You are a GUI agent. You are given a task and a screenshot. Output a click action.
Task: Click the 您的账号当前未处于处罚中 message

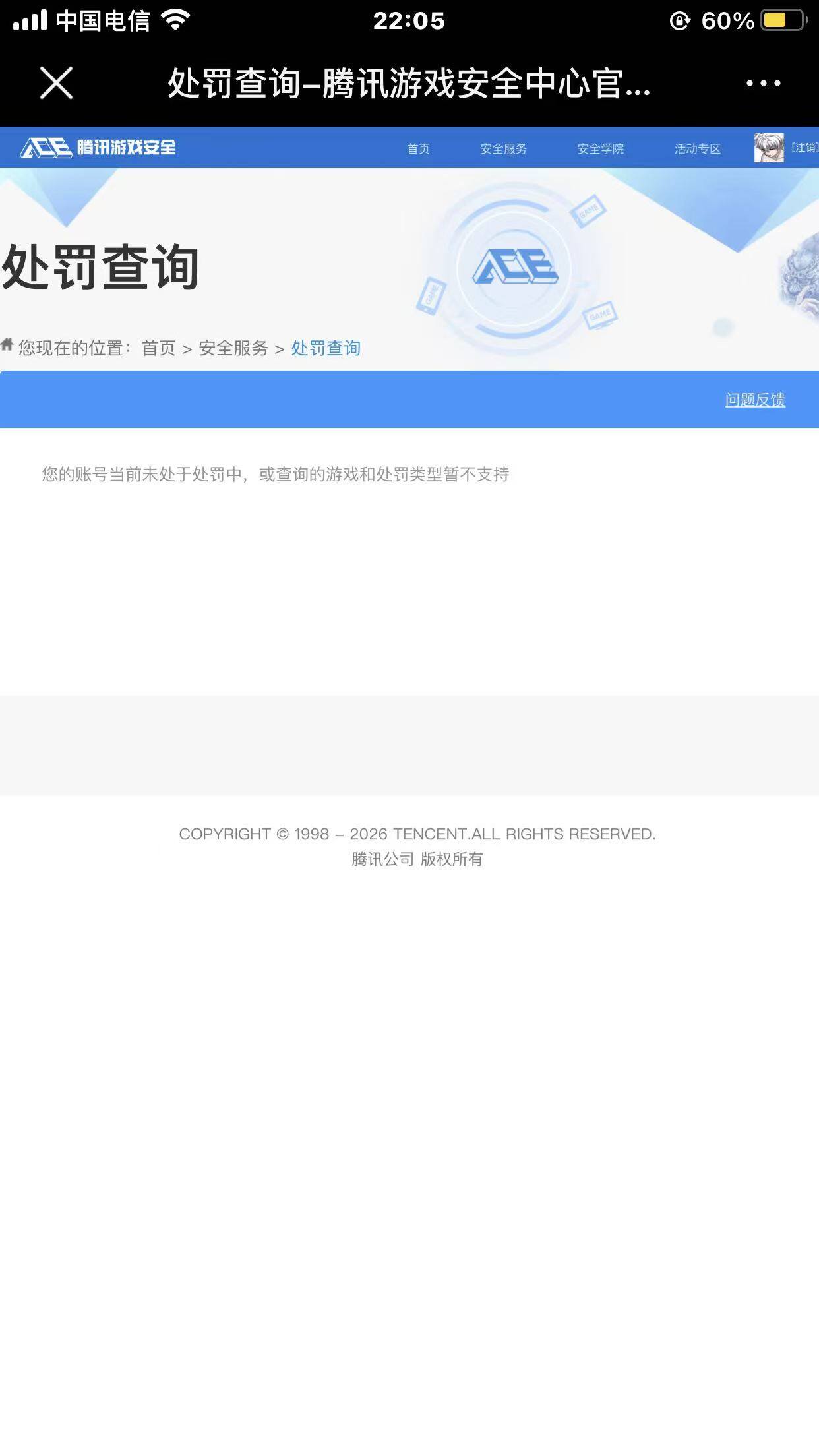click(276, 474)
